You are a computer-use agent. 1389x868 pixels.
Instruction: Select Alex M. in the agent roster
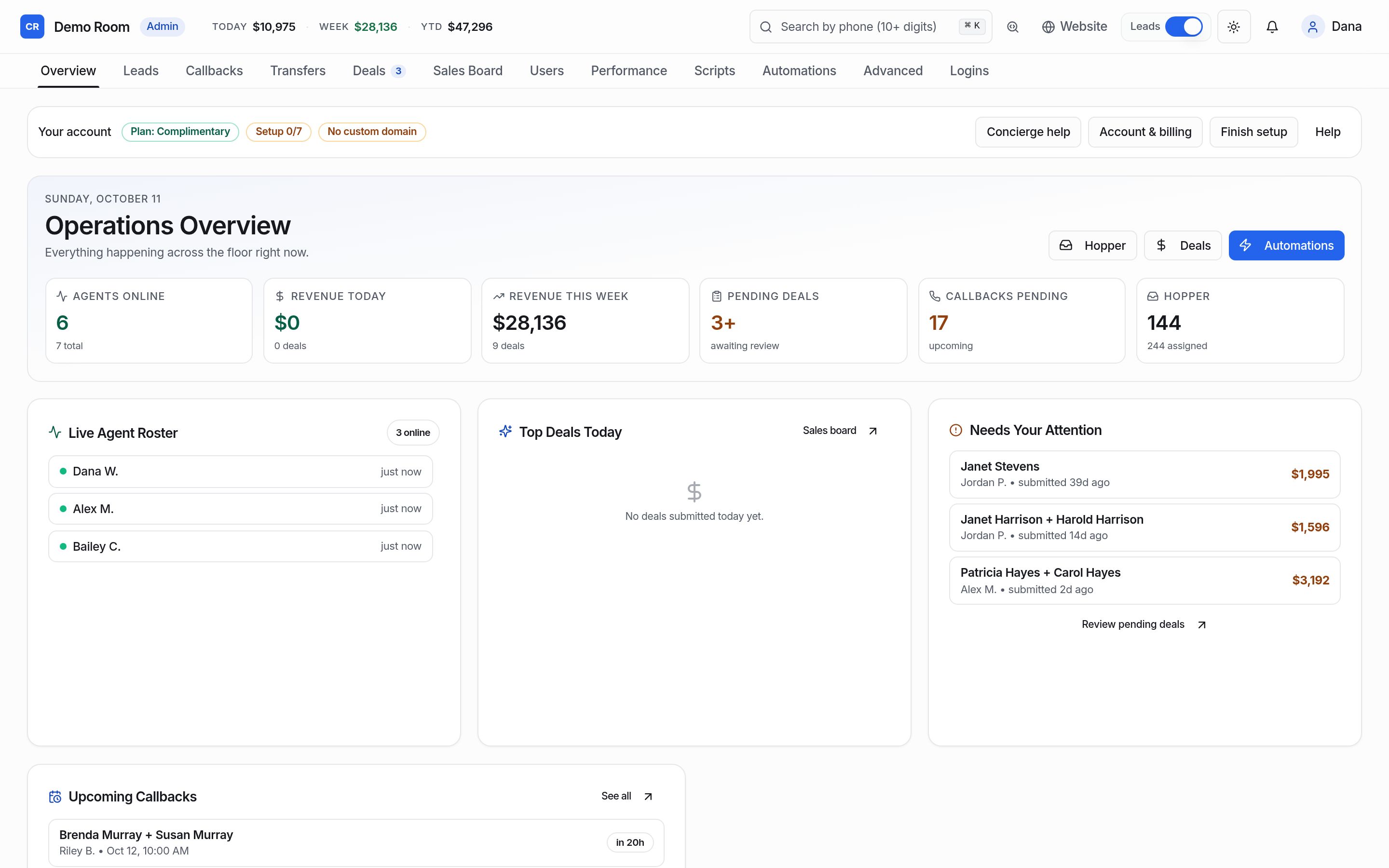[x=241, y=509]
